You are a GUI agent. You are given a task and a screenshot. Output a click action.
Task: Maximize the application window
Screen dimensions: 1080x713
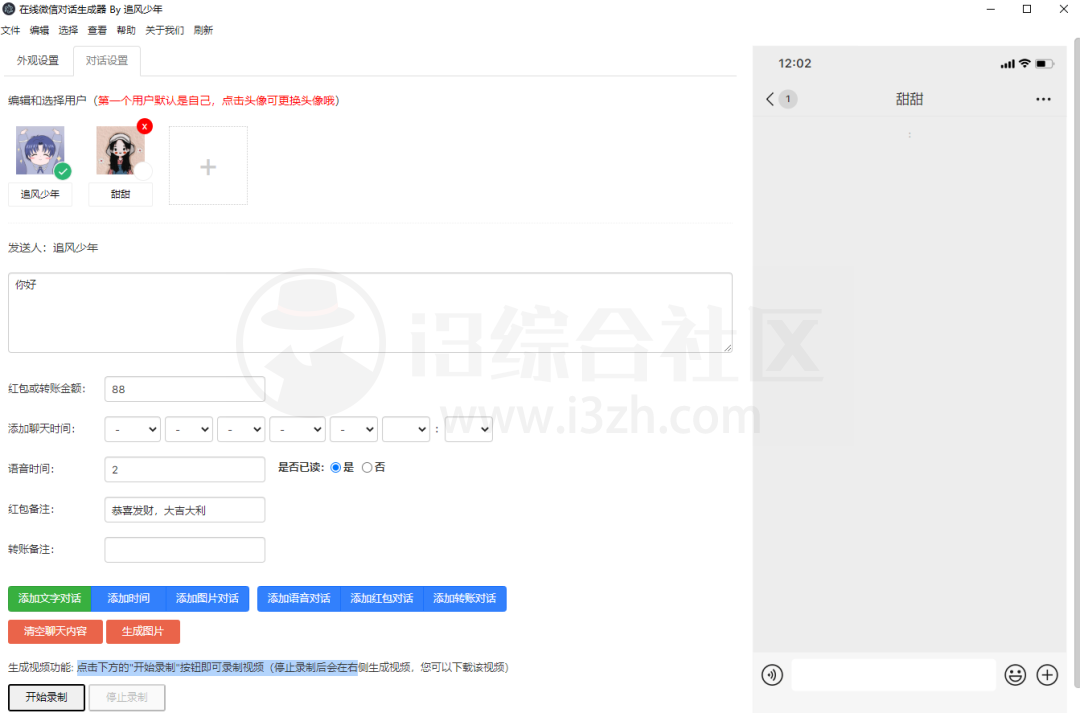point(1027,9)
